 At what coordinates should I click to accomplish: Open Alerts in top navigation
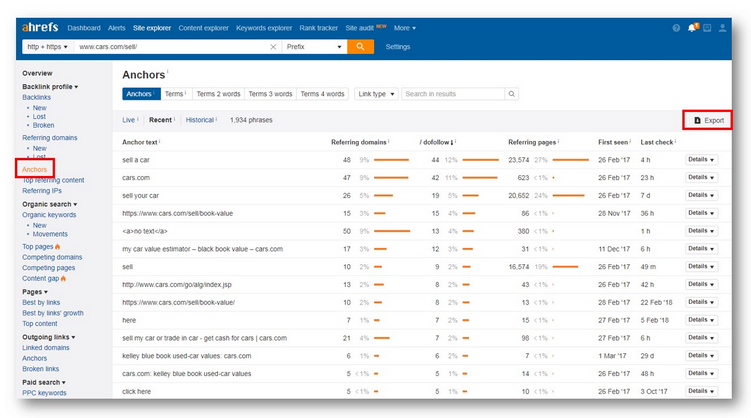click(116, 28)
